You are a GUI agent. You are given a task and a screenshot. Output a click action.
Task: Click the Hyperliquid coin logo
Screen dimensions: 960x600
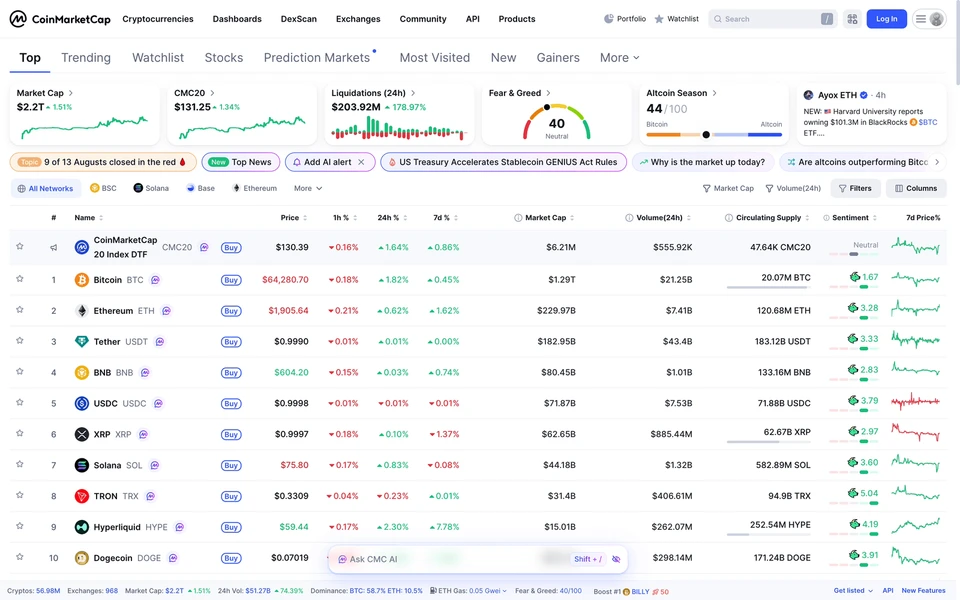coord(81,527)
